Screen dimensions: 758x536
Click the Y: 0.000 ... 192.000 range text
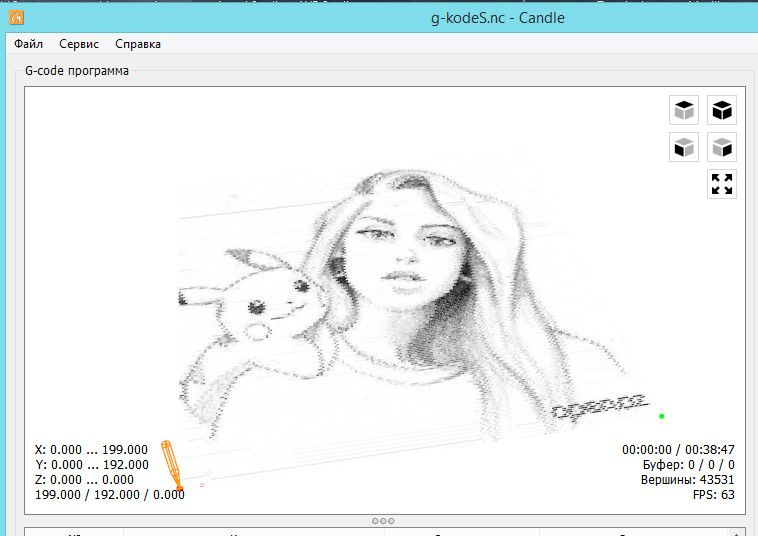point(92,464)
